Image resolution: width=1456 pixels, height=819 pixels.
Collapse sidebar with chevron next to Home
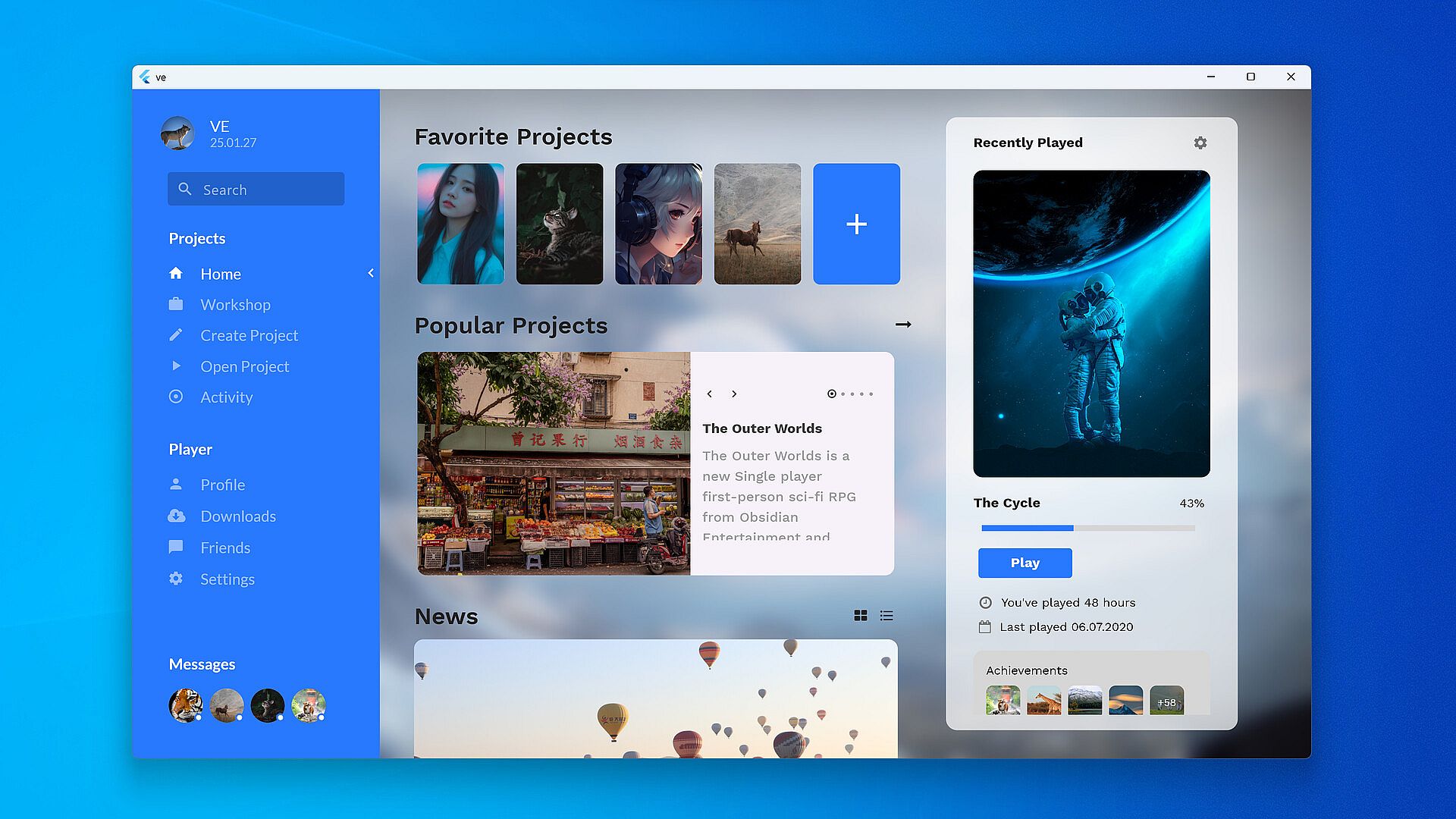pyautogui.click(x=371, y=273)
